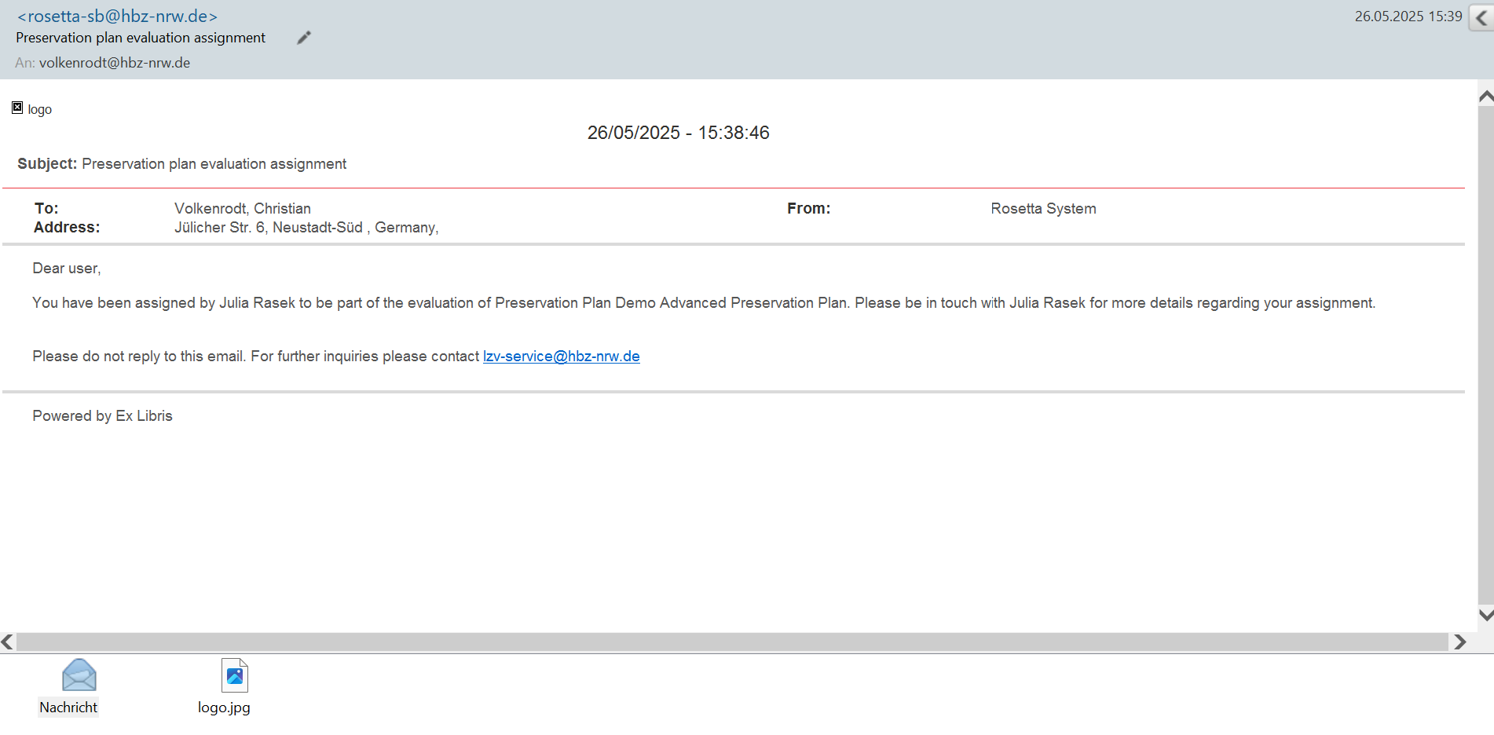Click the horizontal scrollbar right arrow

point(1460,642)
